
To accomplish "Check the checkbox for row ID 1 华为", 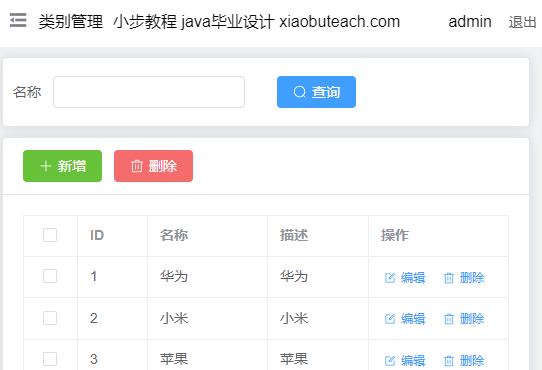I will pyautogui.click(x=50, y=276).
